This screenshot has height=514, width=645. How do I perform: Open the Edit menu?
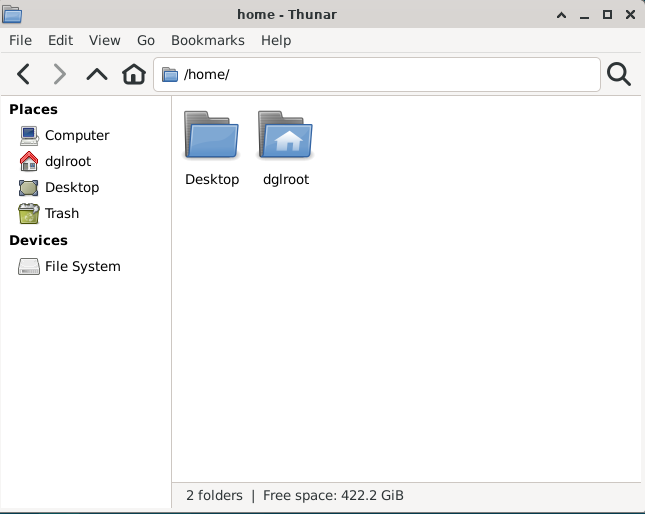click(x=60, y=40)
